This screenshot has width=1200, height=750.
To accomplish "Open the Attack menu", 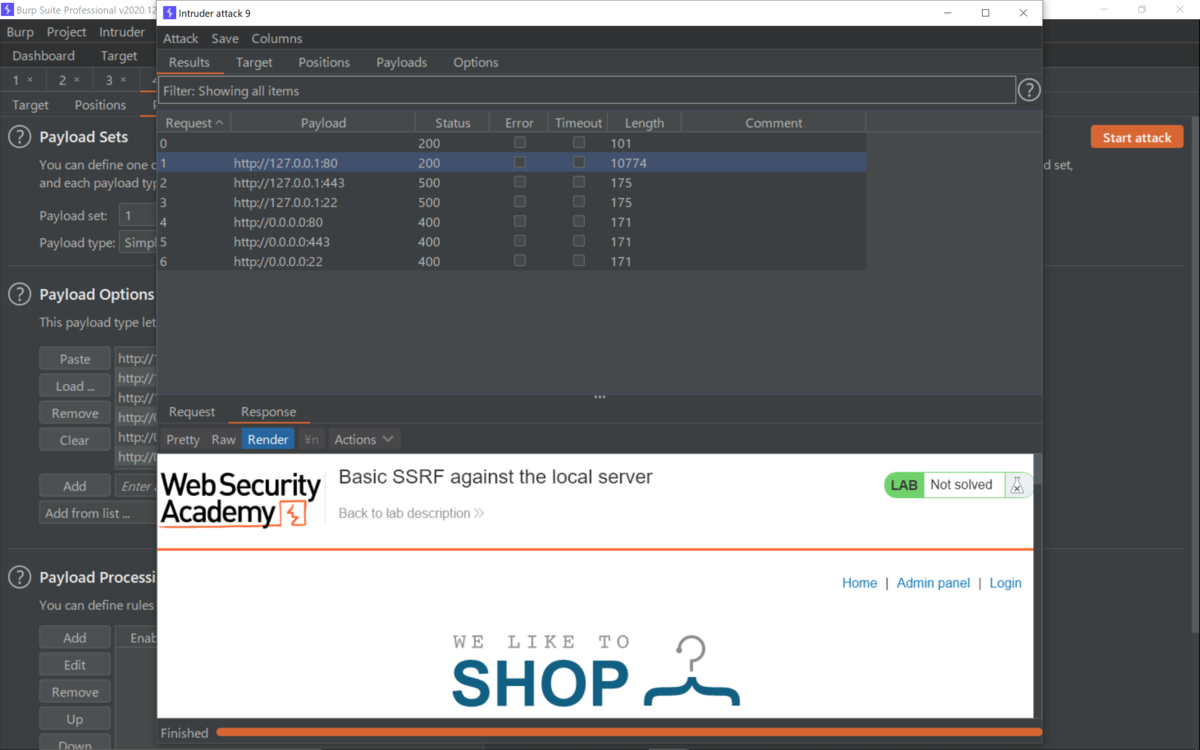I will pos(181,38).
